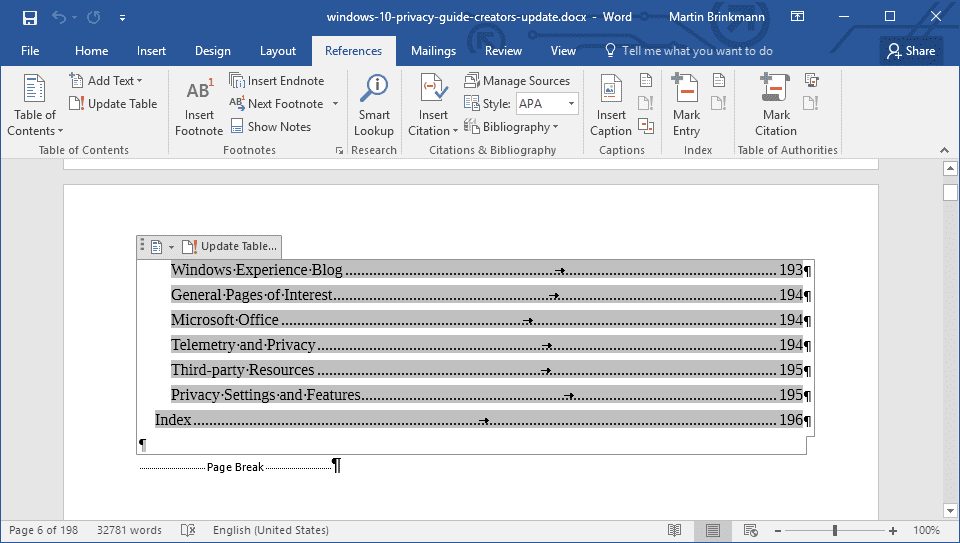
Task: Switch to Read Mode view in status bar
Action: tap(674, 530)
